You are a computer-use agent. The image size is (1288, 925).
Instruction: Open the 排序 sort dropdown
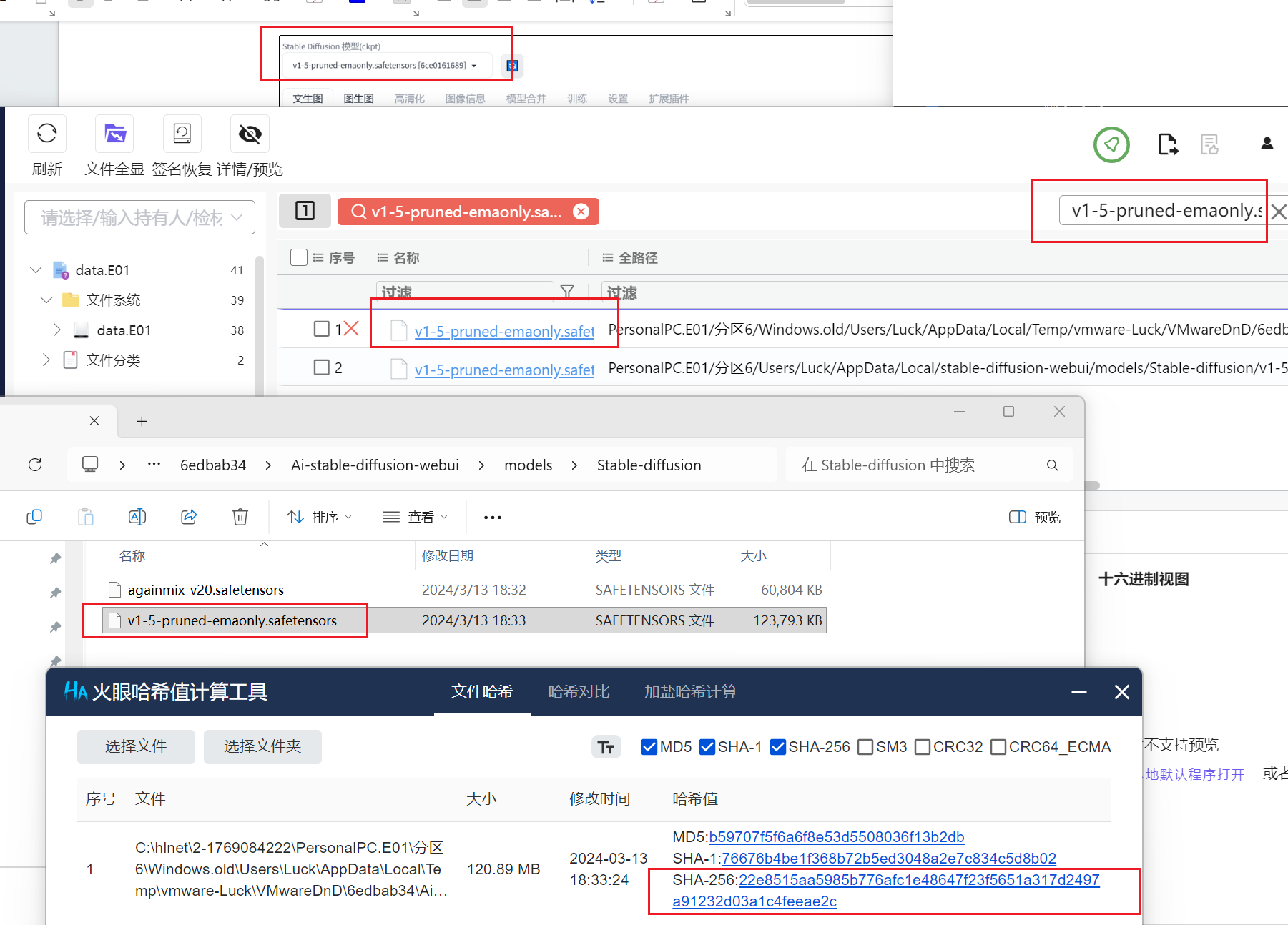(320, 517)
